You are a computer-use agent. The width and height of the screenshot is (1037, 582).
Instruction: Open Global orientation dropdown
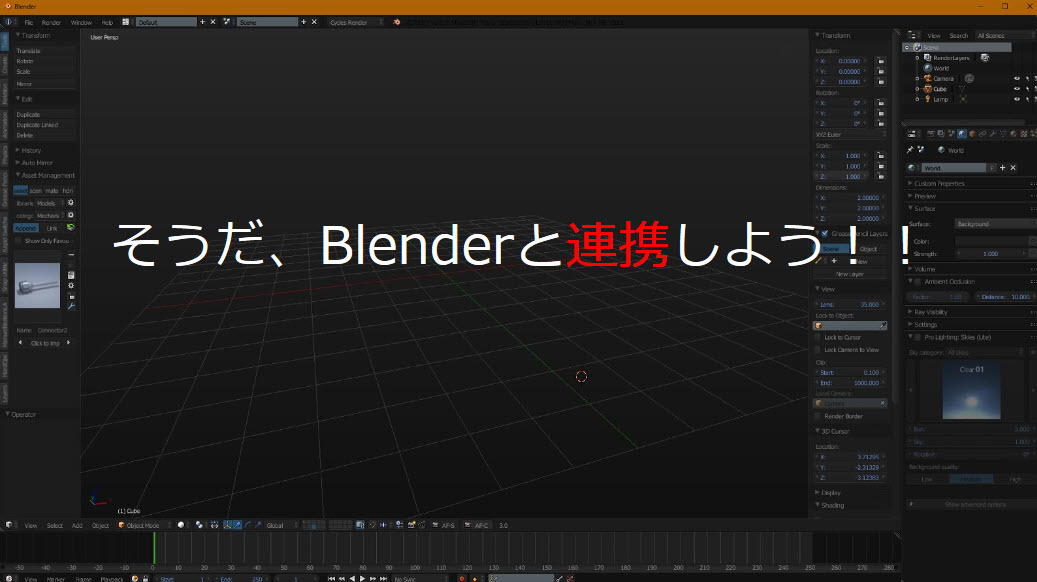[282, 526]
